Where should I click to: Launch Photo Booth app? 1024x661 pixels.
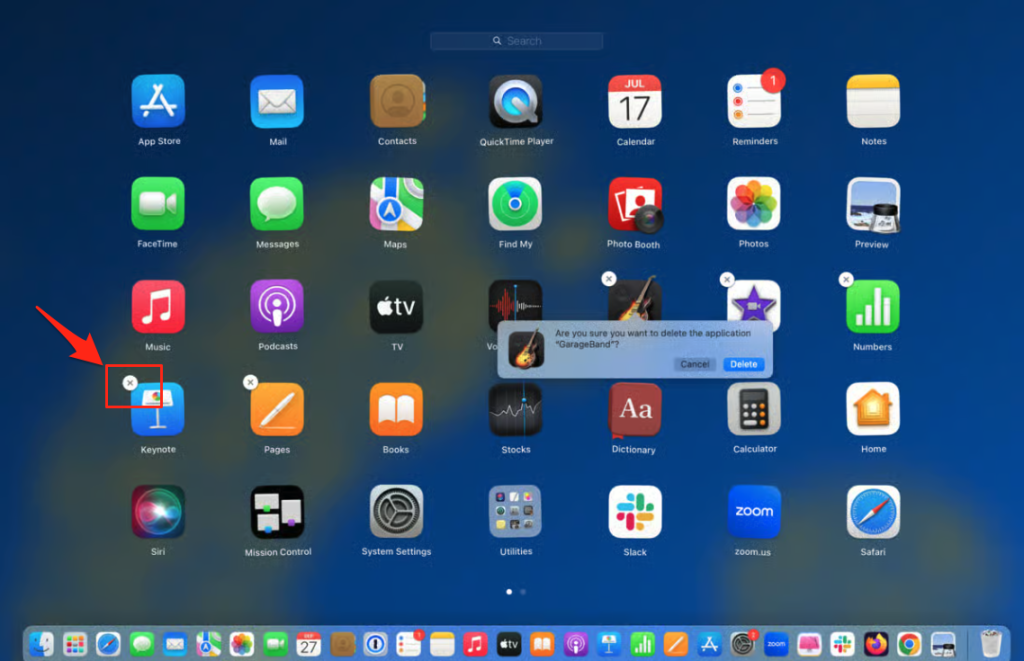[634, 204]
